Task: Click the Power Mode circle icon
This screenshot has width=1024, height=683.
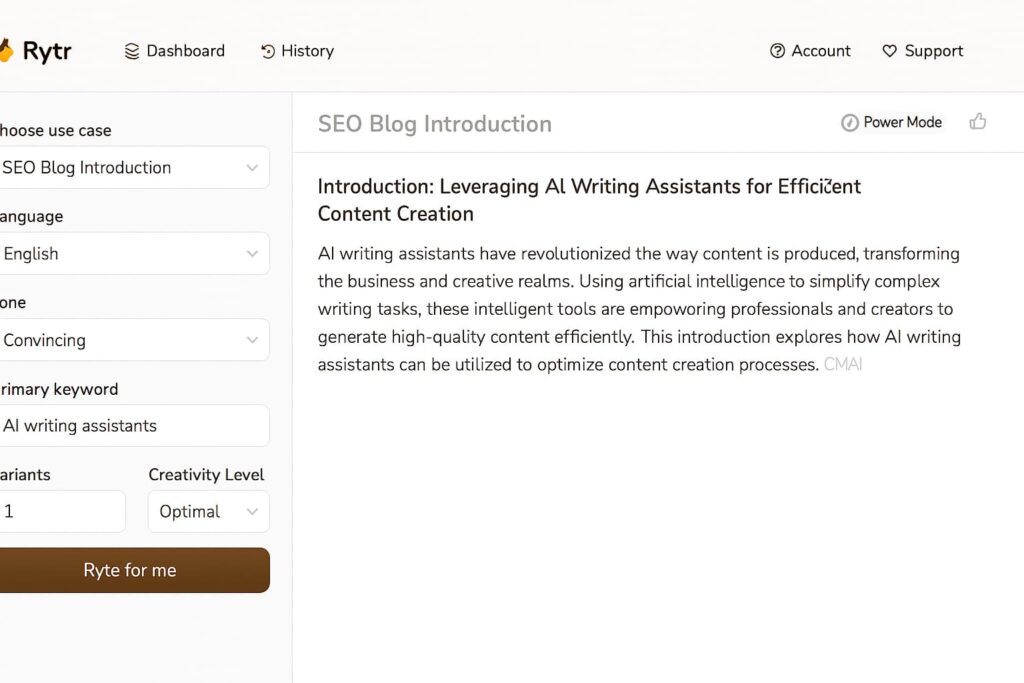Action: (850, 123)
